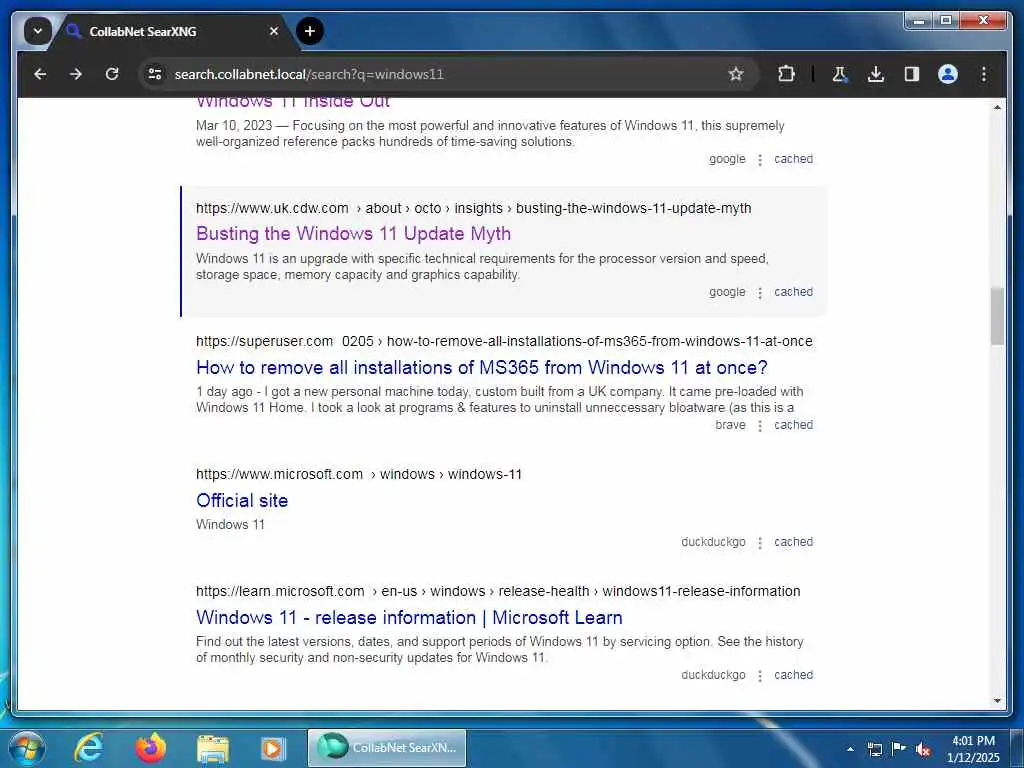Open Windows Explorer folder from taskbar
This screenshot has height=768, width=1024.
tap(212, 749)
